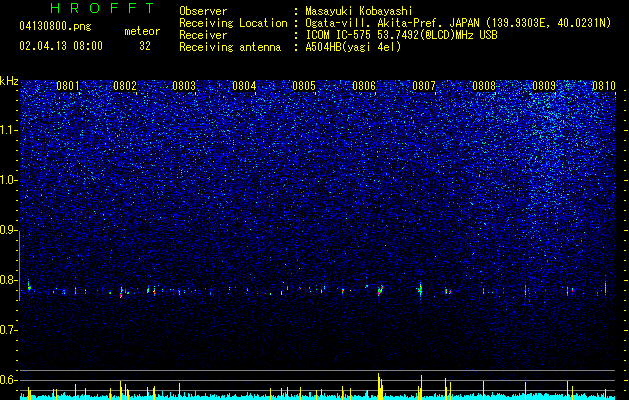
Task: Click the meteor count value 32
Action: pyautogui.click(x=145, y=46)
